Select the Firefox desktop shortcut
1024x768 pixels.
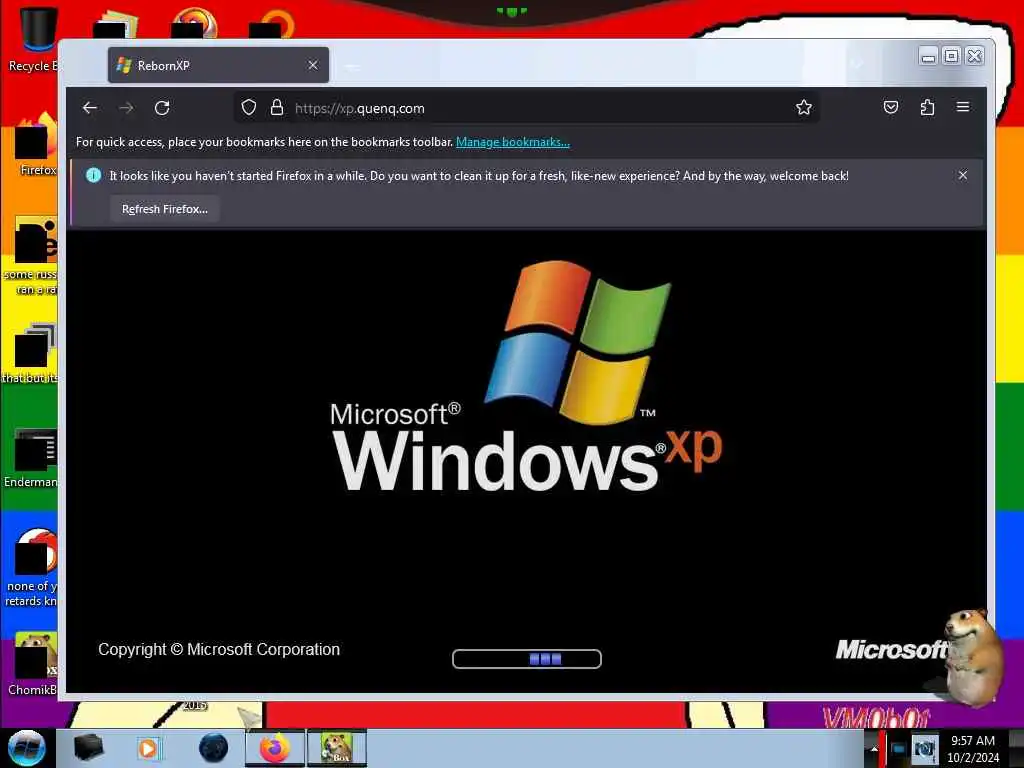[36, 144]
